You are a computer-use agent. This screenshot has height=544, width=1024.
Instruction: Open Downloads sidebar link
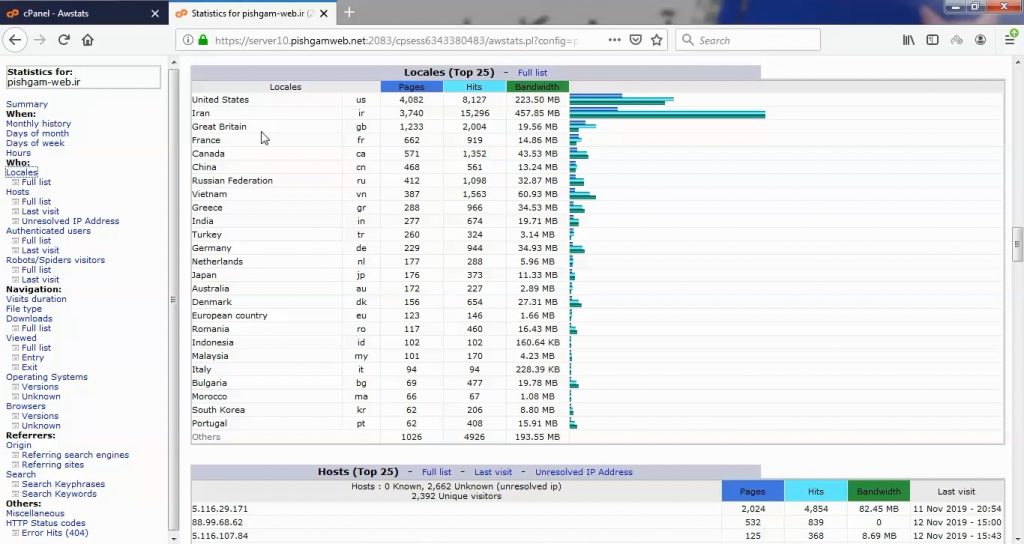pos(29,319)
